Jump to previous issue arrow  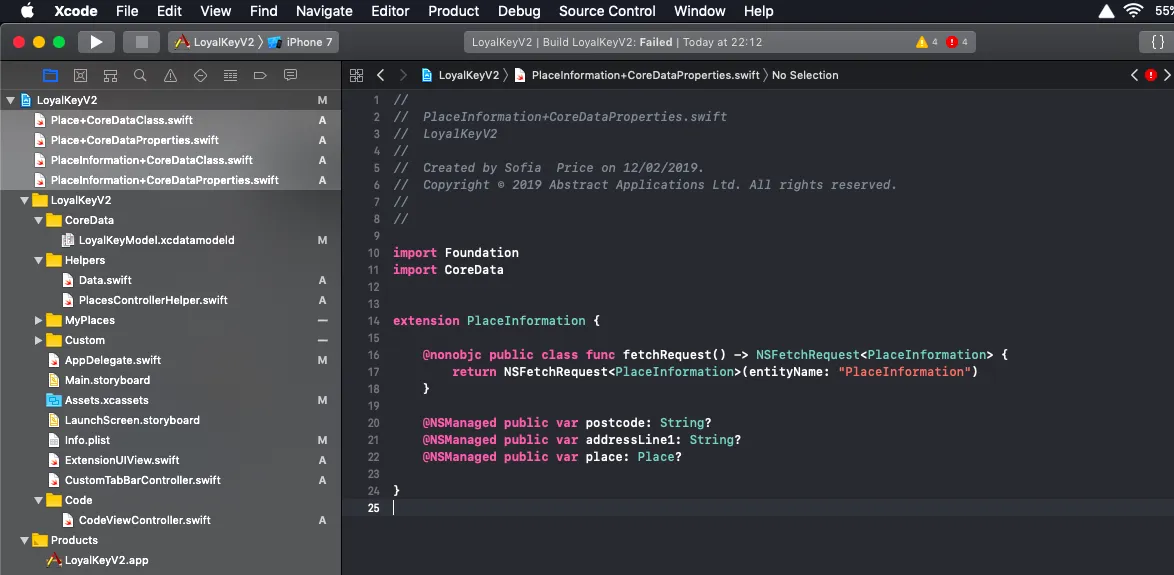click(x=1134, y=75)
